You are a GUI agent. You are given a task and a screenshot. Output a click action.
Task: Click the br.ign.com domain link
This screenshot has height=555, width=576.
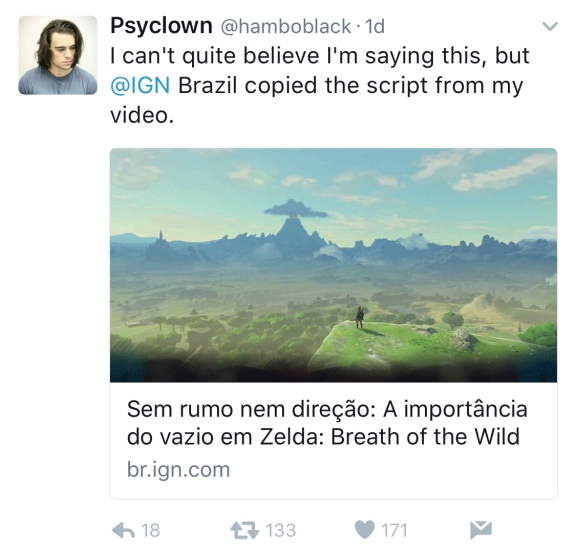click(x=179, y=470)
